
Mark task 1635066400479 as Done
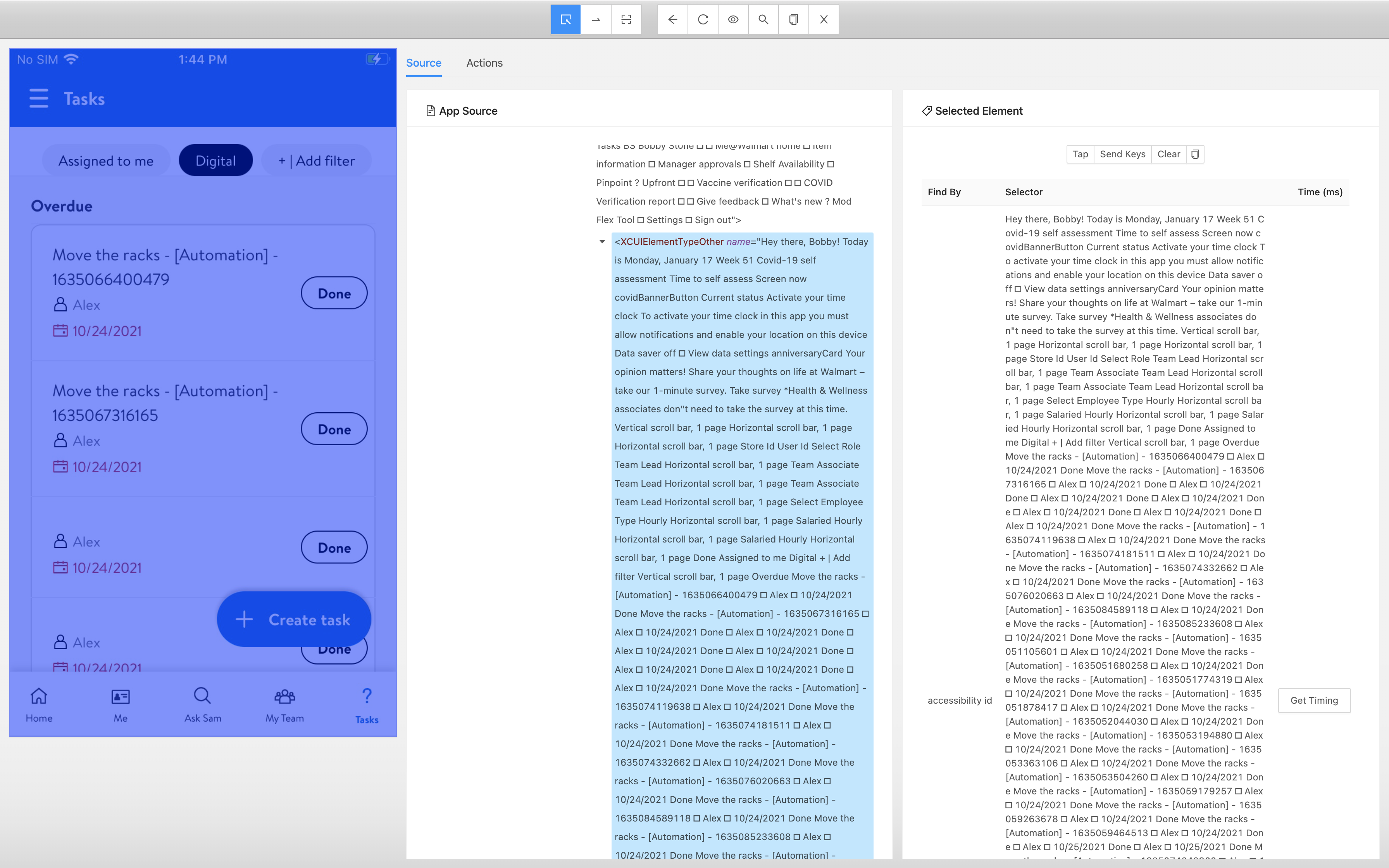click(x=334, y=293)
